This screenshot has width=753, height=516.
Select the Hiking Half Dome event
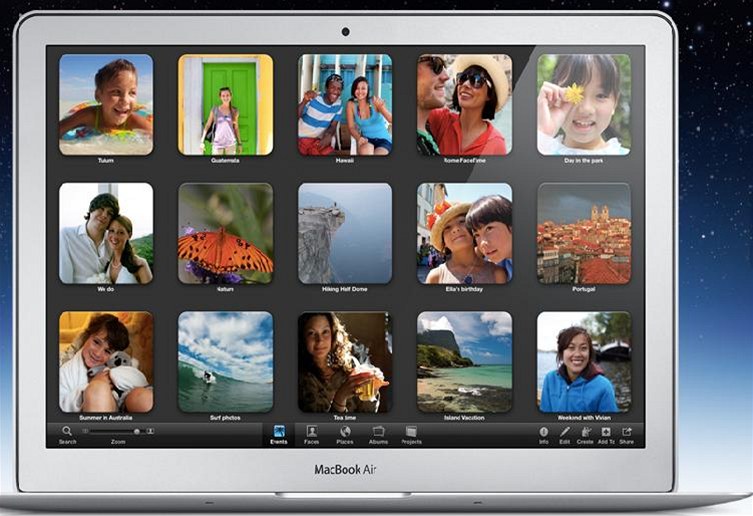(x=345, y=233)
